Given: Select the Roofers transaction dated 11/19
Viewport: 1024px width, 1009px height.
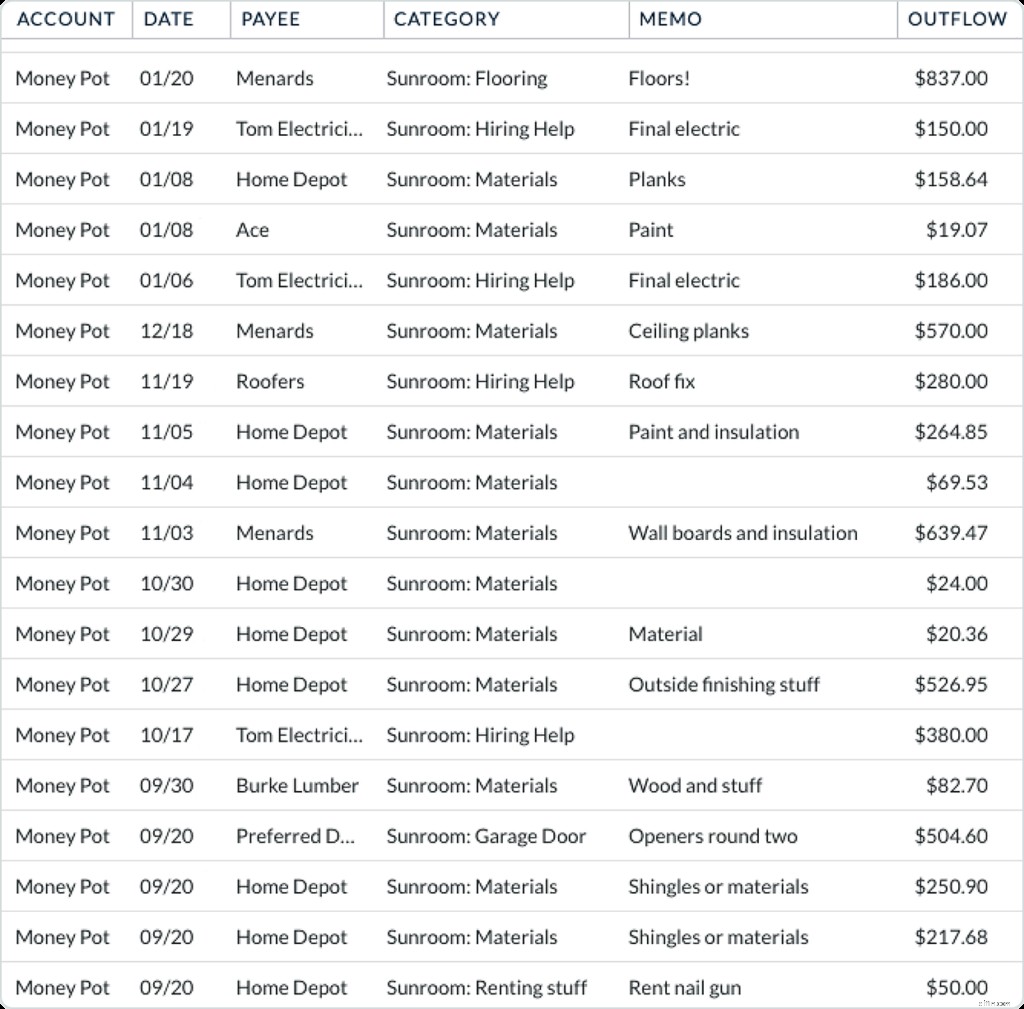Looking at the screenshot, I should (x=267, y=381).
